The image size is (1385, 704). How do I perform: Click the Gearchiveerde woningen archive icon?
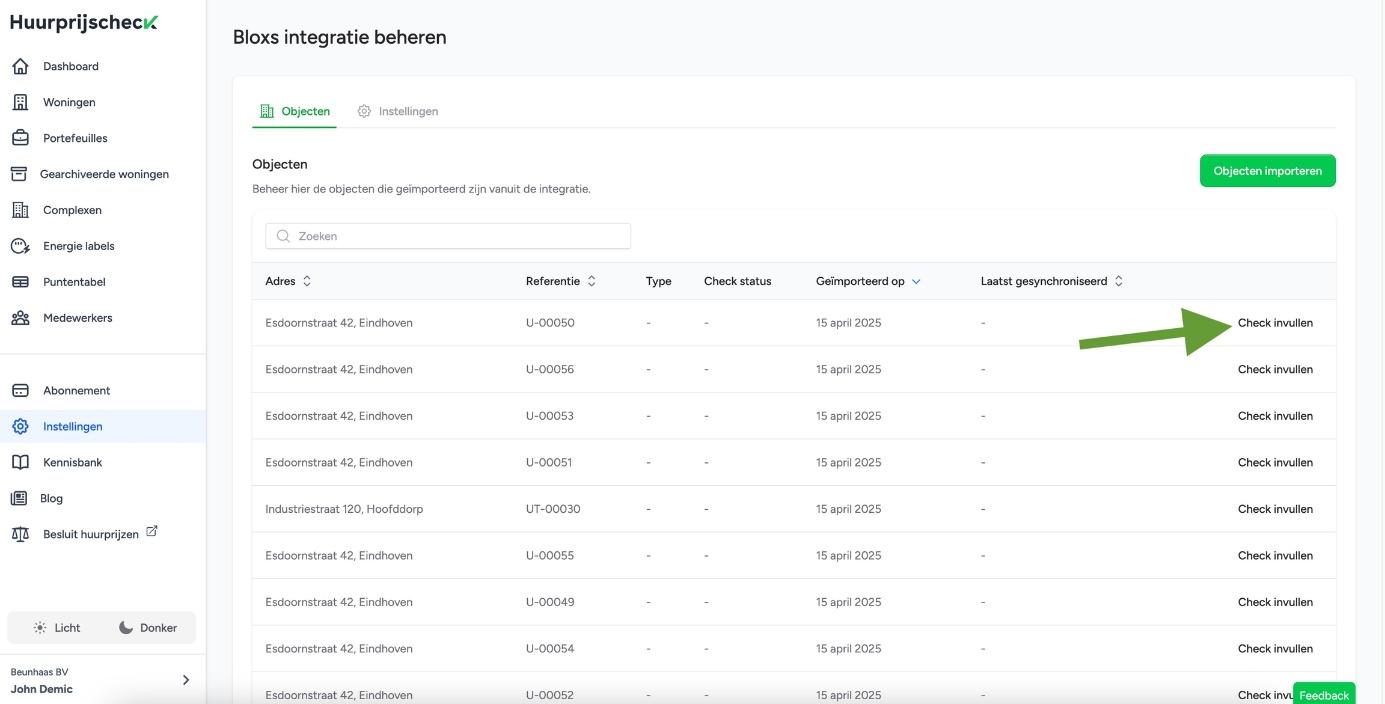point(18,174)
